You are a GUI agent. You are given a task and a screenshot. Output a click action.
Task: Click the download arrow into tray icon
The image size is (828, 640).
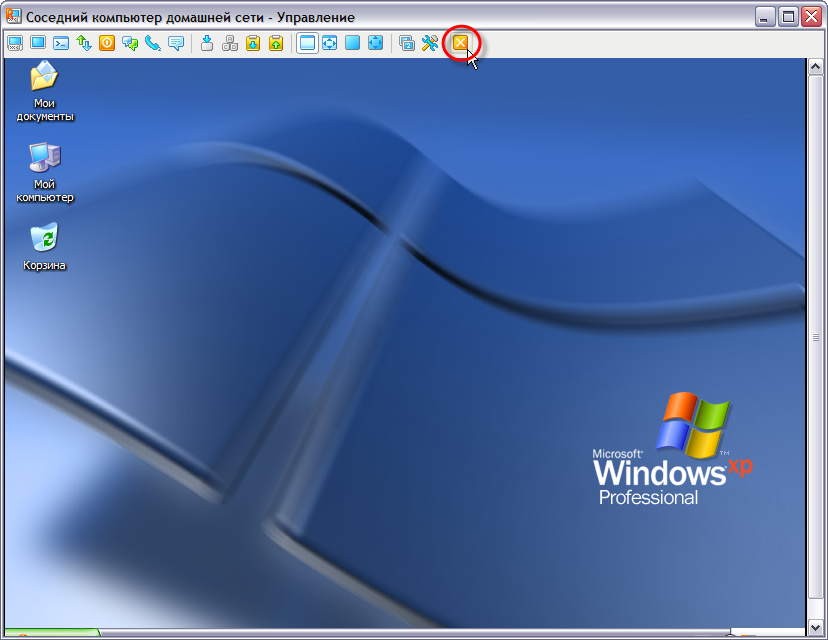207,43
